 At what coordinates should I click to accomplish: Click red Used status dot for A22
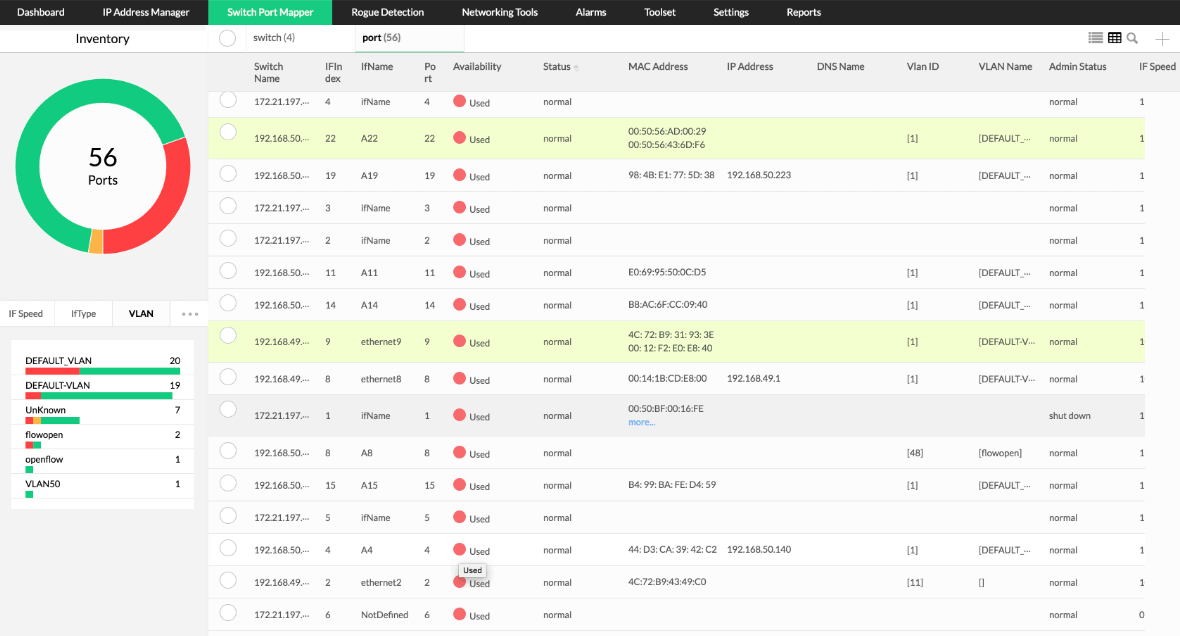(459, 138)
